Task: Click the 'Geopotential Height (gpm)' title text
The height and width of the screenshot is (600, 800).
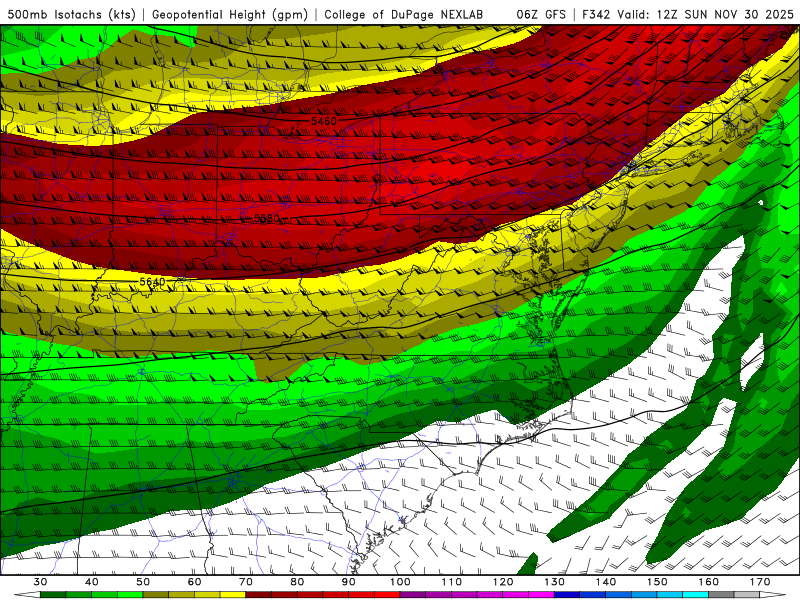Action: pos(230,14)
